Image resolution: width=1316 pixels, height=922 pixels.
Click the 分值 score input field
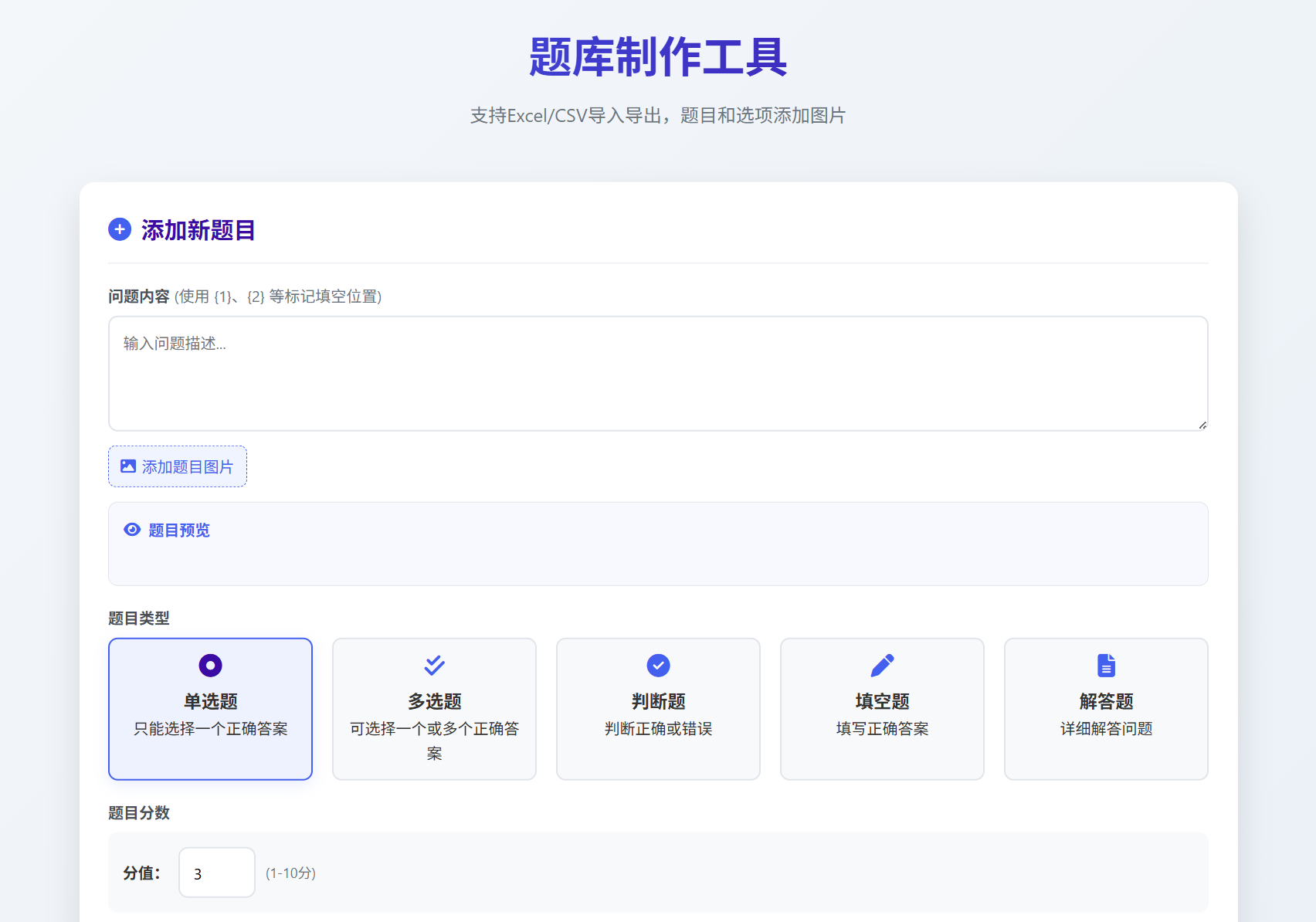pos(216,873)
